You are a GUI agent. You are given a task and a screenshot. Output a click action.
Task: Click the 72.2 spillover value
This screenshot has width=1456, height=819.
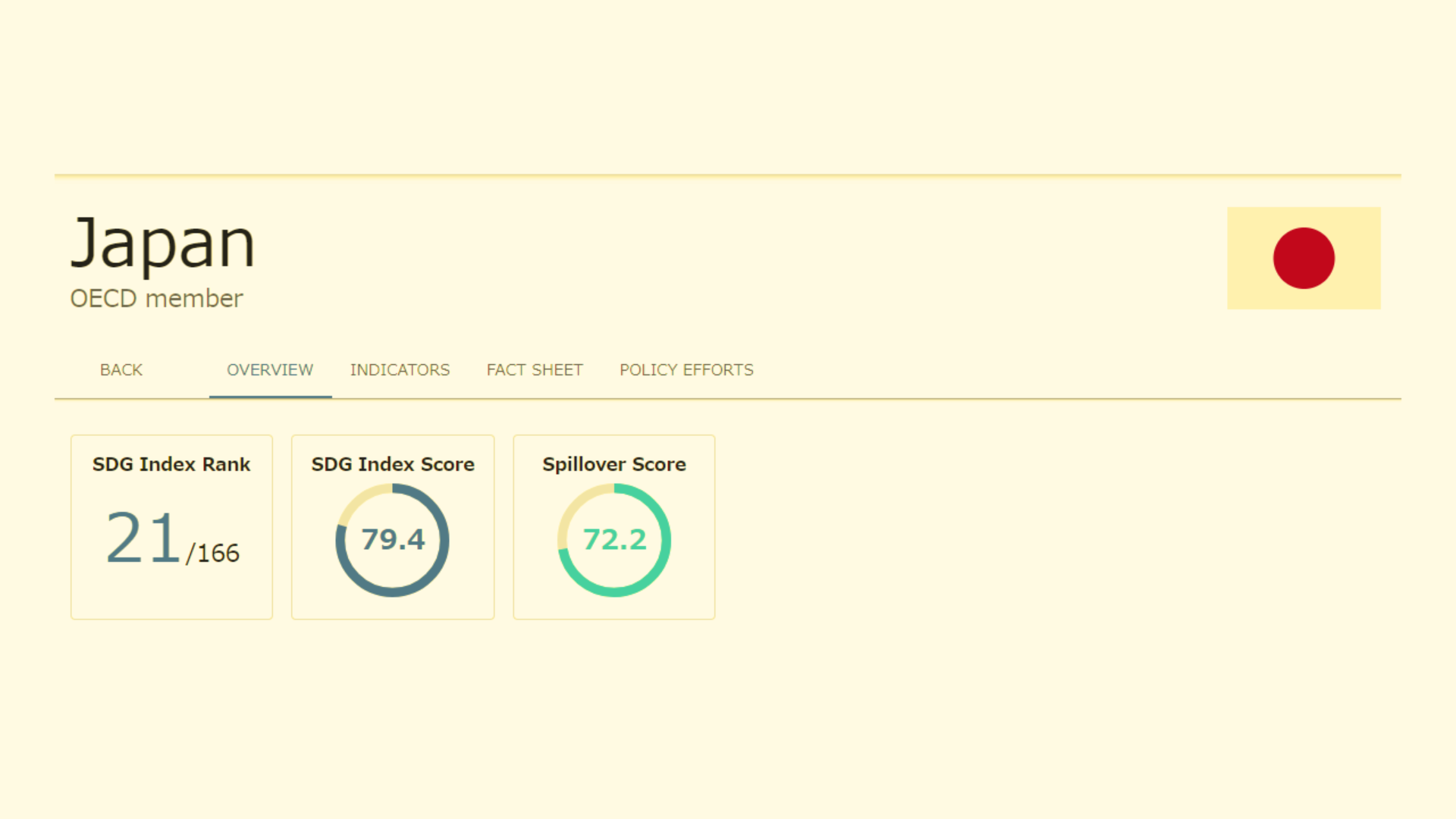614,540
